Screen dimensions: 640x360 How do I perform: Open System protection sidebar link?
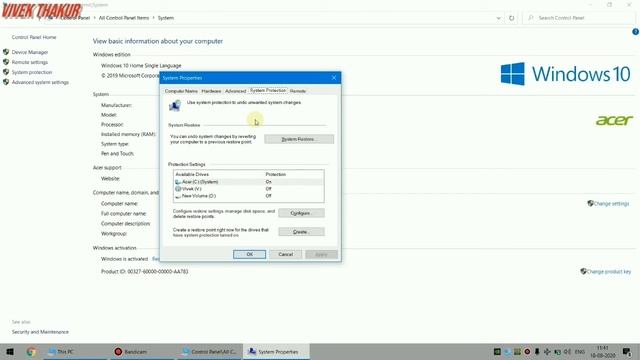[32, 72]
